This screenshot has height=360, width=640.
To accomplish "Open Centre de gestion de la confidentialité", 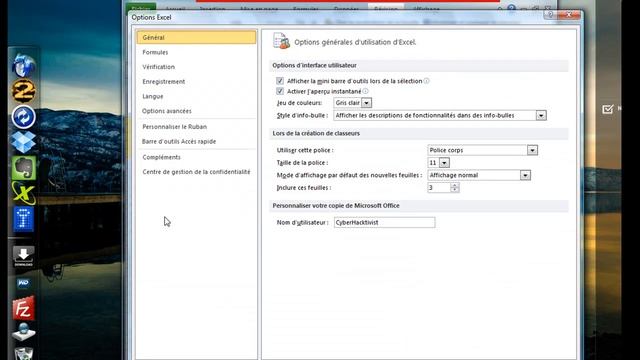I will point(196,172).
